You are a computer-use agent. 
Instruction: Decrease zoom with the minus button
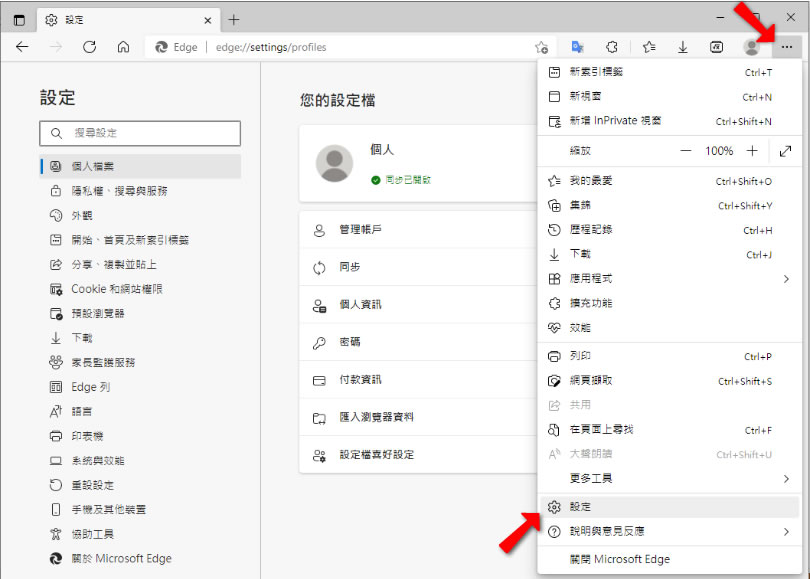tap(686, 151)
